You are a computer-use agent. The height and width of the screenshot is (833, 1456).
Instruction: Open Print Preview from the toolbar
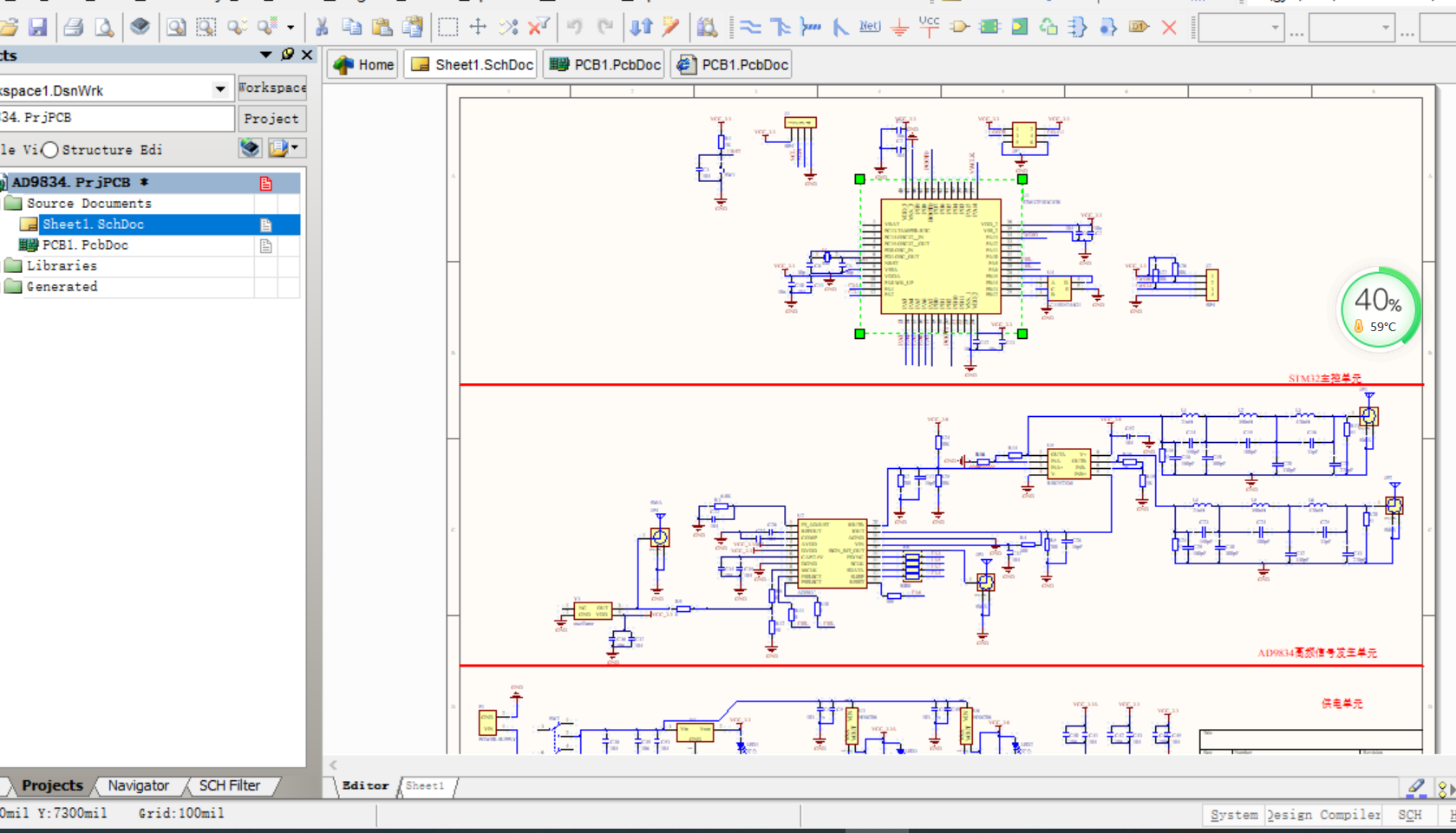(104, 27)
